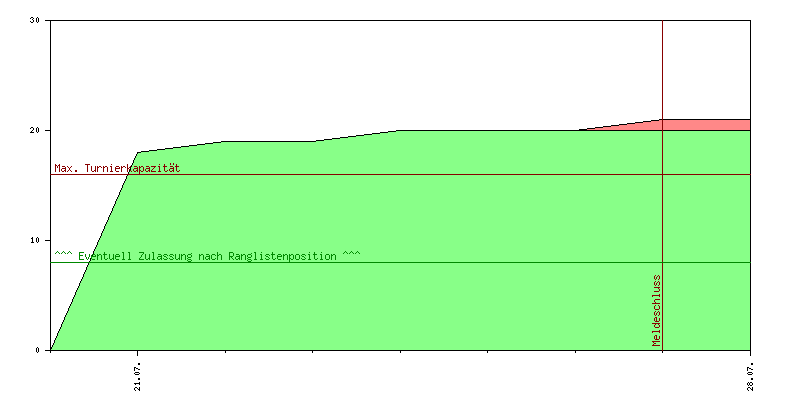This screenshot has width=800, height=400.
Task: Click the 21.07. date label
Action: tap(138, 377)
